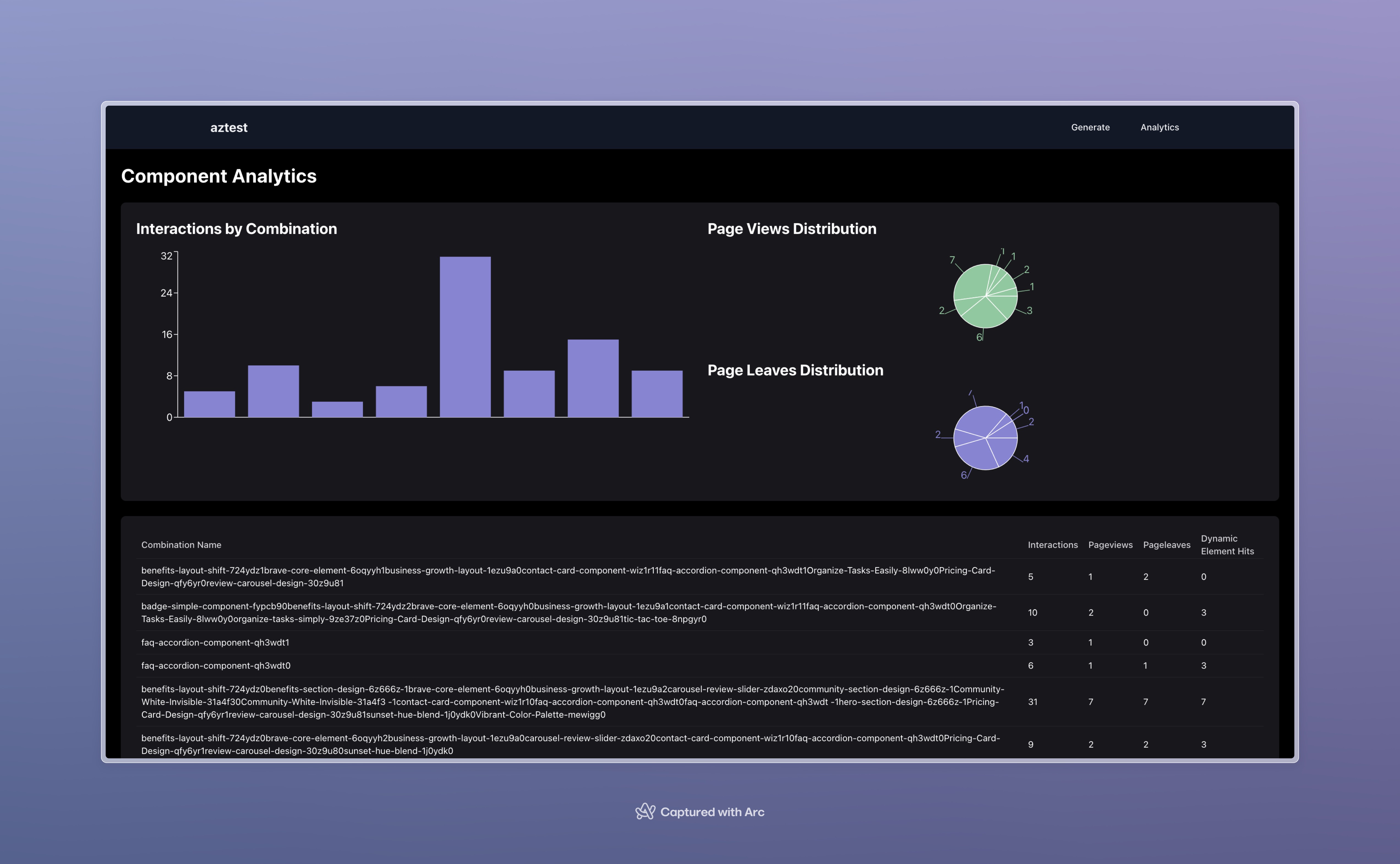Viewport: 1400px width, 864px height.
Task: Click the Combination Name column header
Action: 181,545
